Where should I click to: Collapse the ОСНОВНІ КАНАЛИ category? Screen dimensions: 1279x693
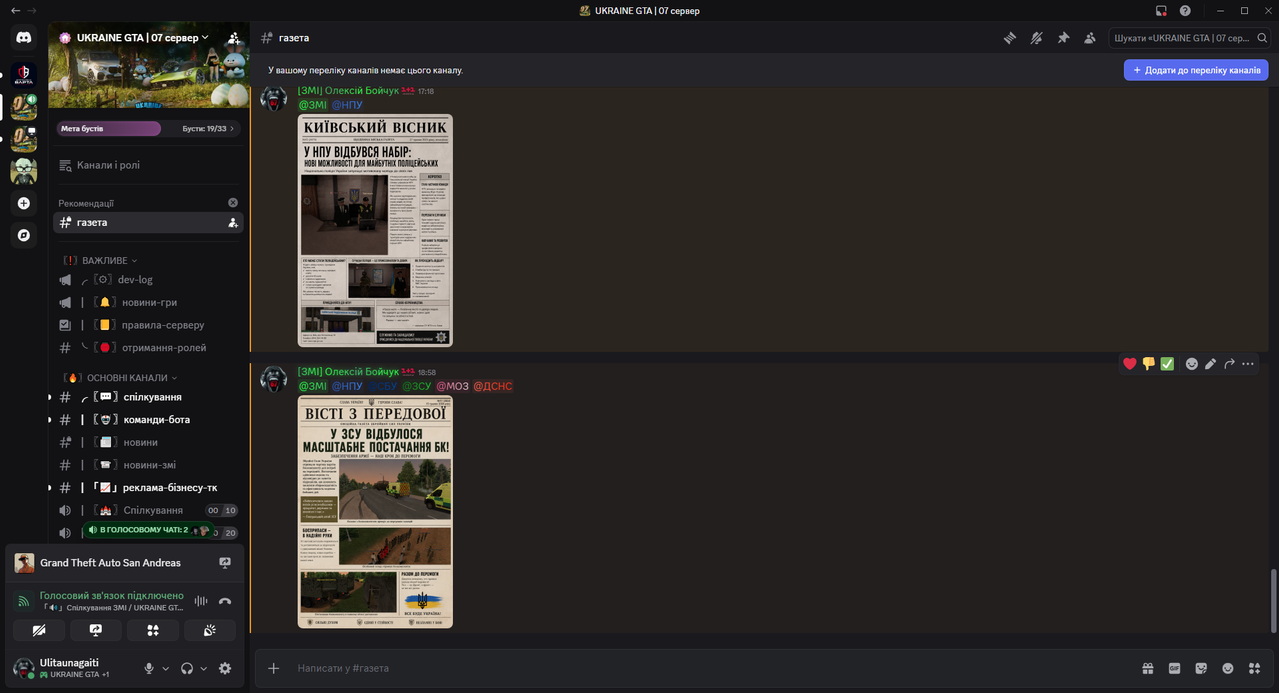(x=121, y=378)
